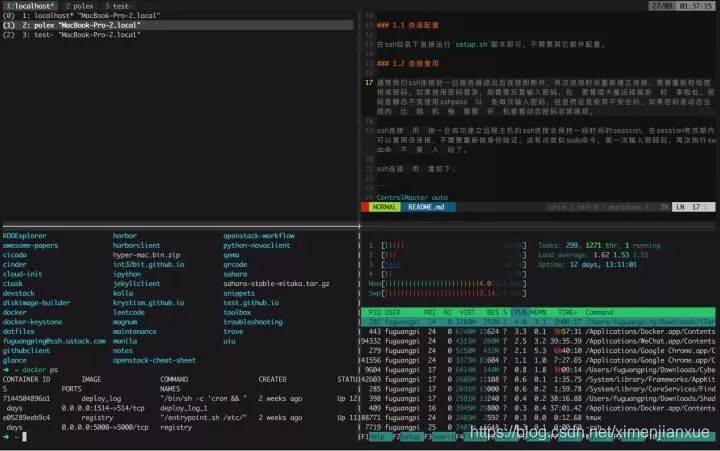Click htop Load average line
The image size is (720, 451).
[593, 255]
